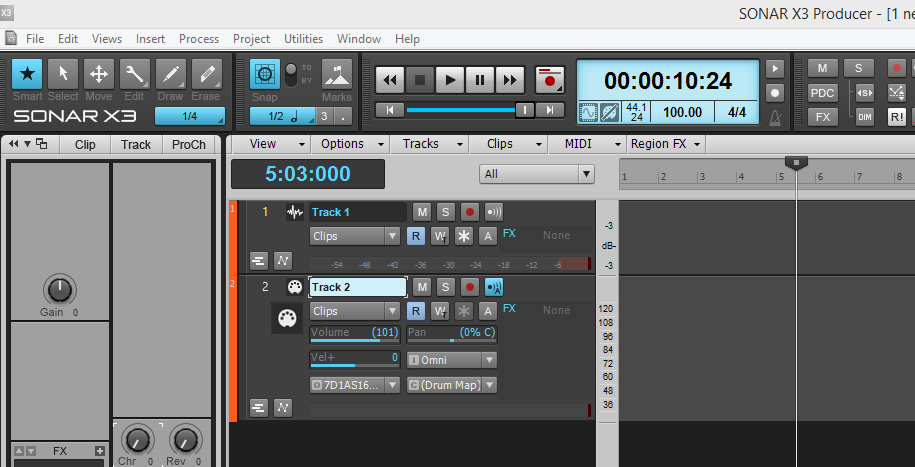The height and width of the screenshot is (467, 915).
Task: Open the Utilities menu
Action: coord(303,39)
